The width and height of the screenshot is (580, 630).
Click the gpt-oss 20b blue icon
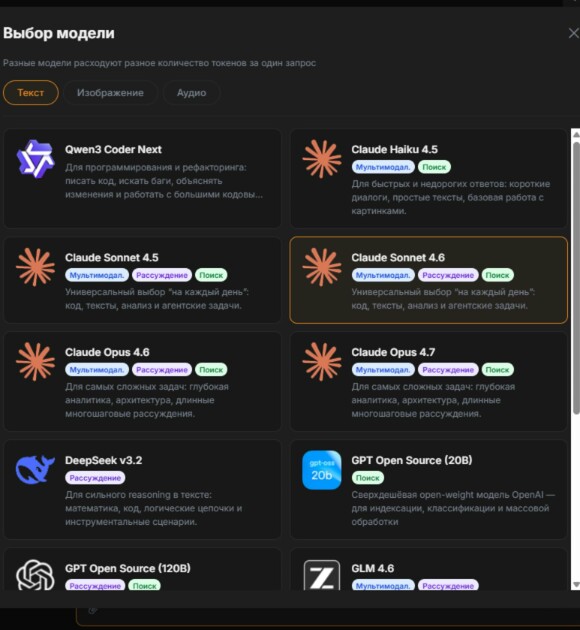(322, 470)
